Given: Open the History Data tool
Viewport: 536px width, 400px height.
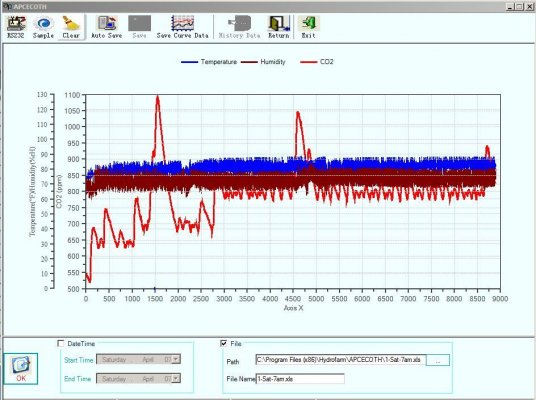Looking at the screenshot, I should coord(239,27).
